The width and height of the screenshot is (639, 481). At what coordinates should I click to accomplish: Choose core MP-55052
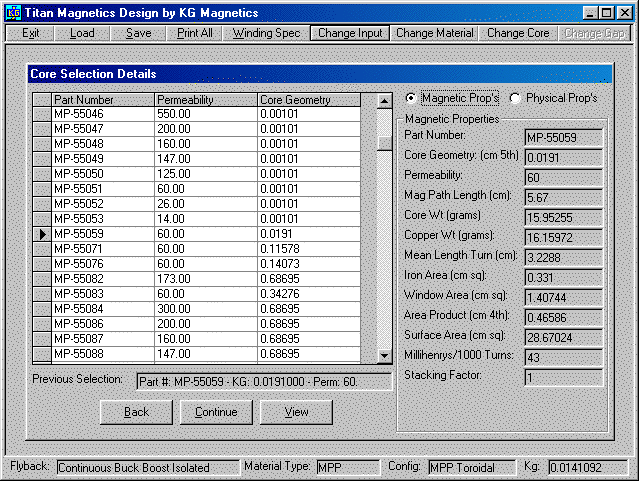pos(196,204)
